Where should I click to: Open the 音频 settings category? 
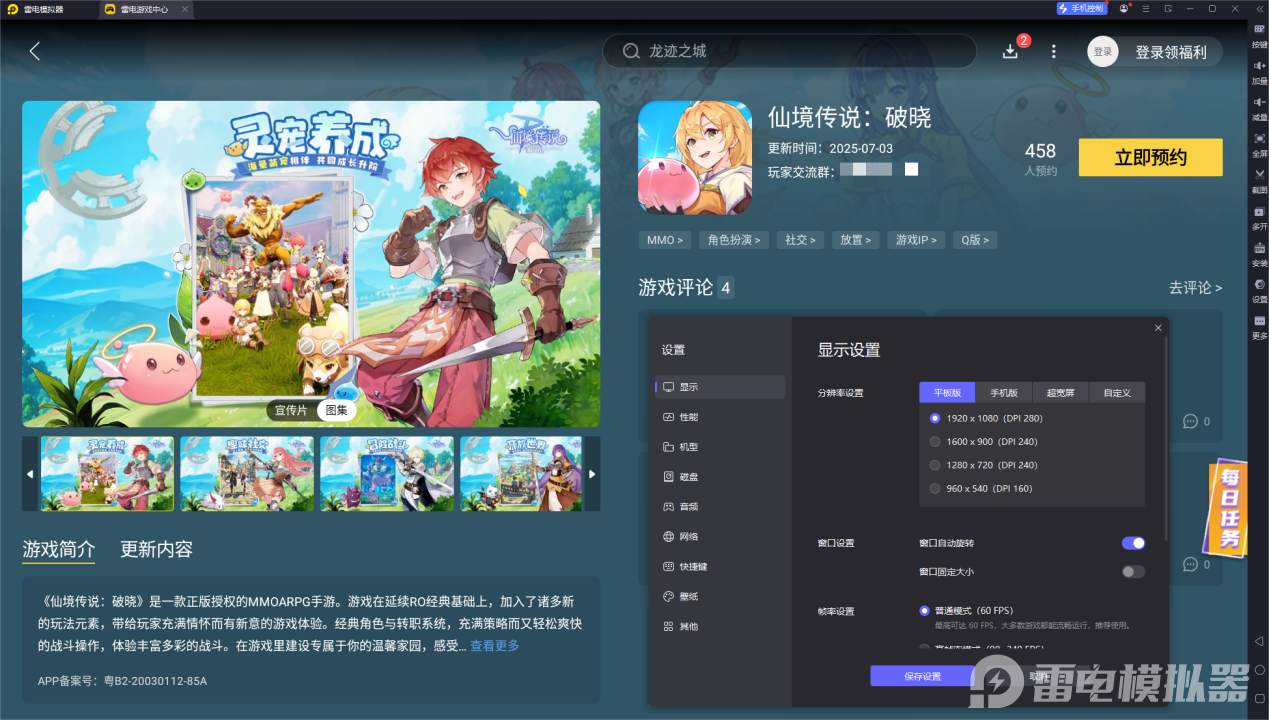click(x=720, y=507)
